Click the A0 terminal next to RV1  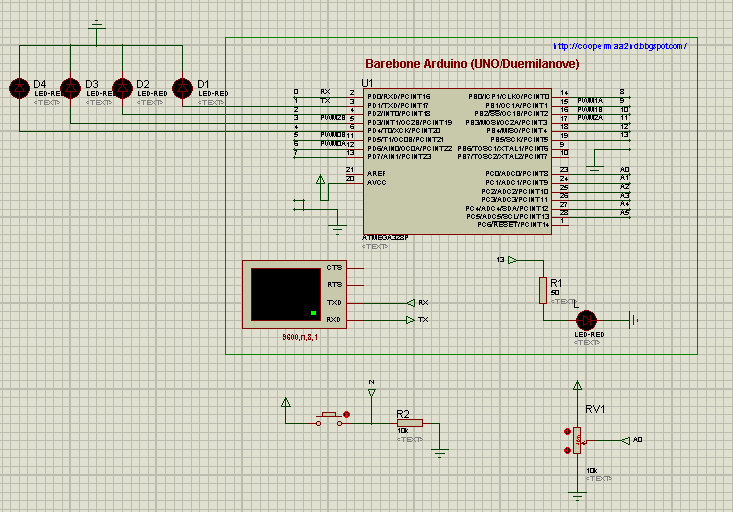(625, 440)
